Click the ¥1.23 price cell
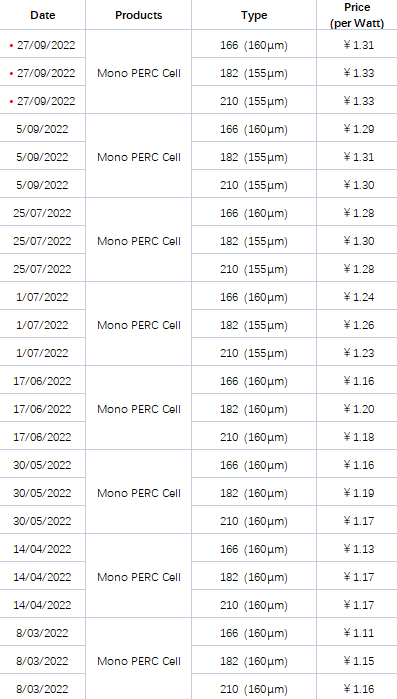 359,353
